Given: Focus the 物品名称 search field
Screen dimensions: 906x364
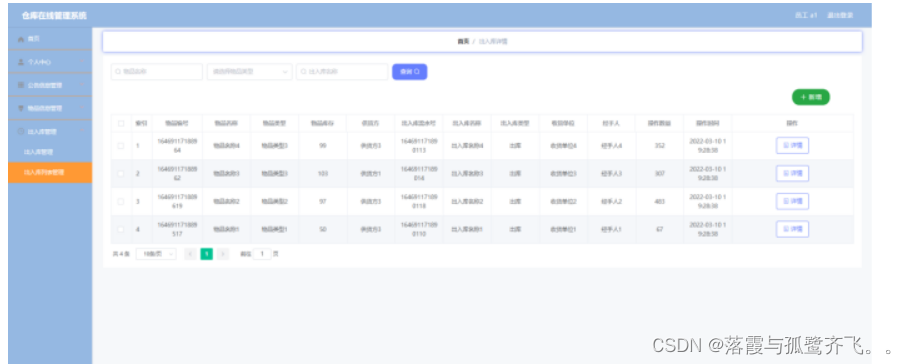Looking at the screenshot, I should pyautogui.click(x=157, y=72).
